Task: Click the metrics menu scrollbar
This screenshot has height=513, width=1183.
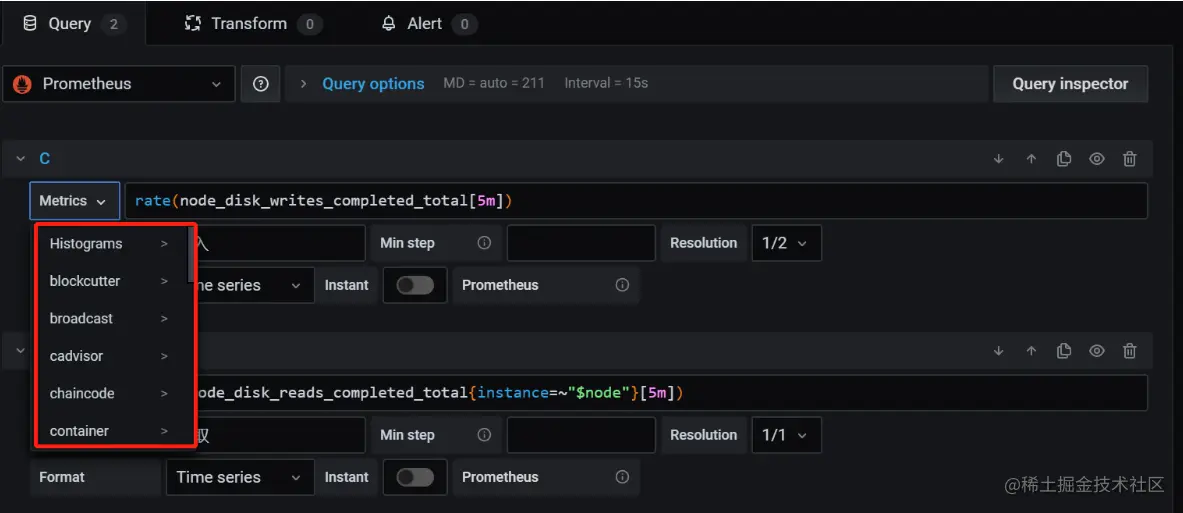Action: coord(191,255)
